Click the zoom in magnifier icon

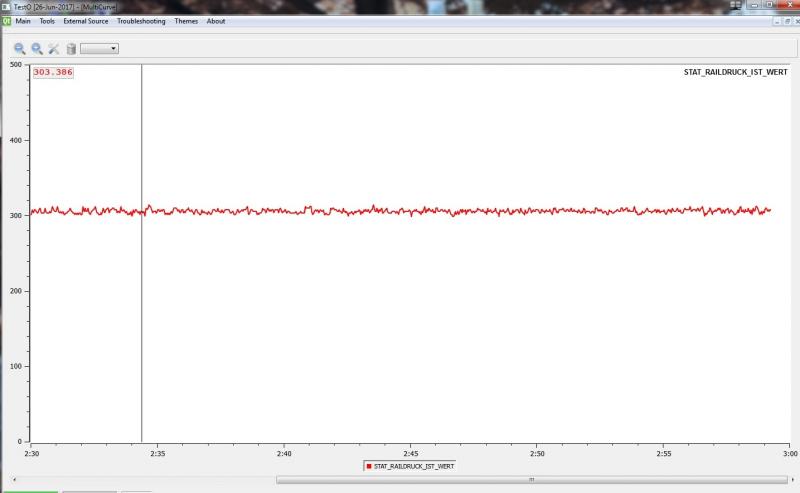coord(19,48)
